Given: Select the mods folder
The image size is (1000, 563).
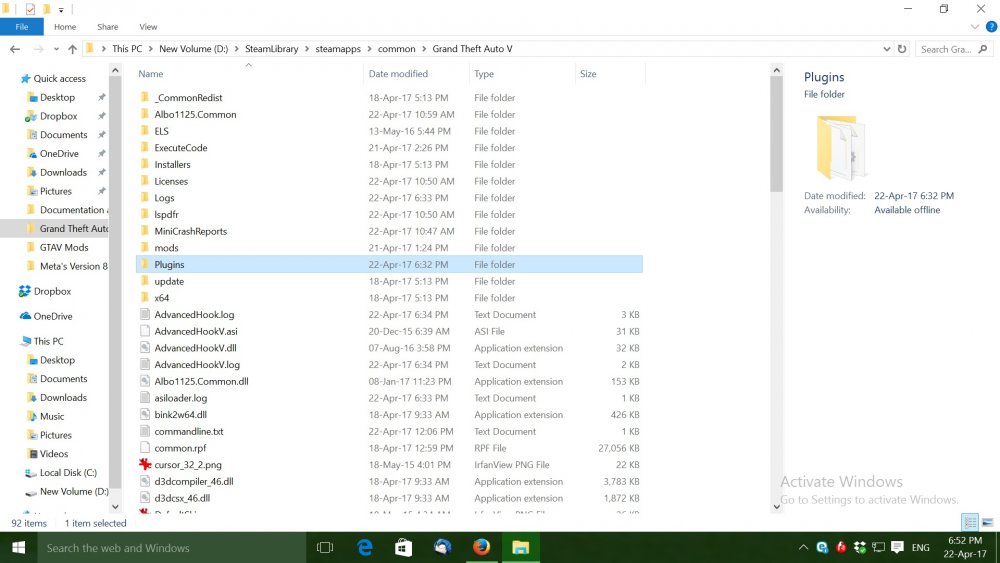Looking at the screenshot, I should pyautogui.click(x=166, y=248).
